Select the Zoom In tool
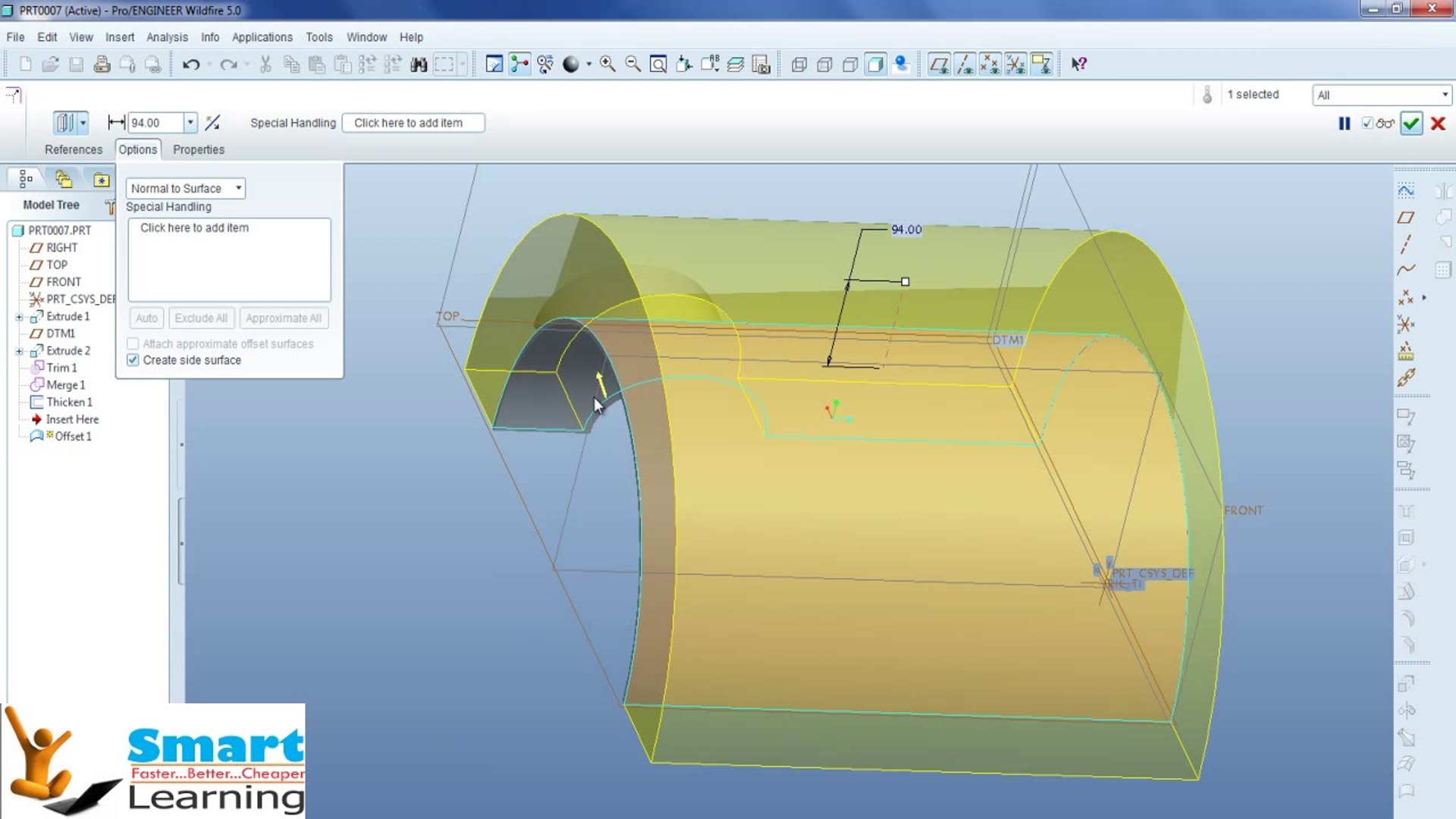 [x=605, y=64]
